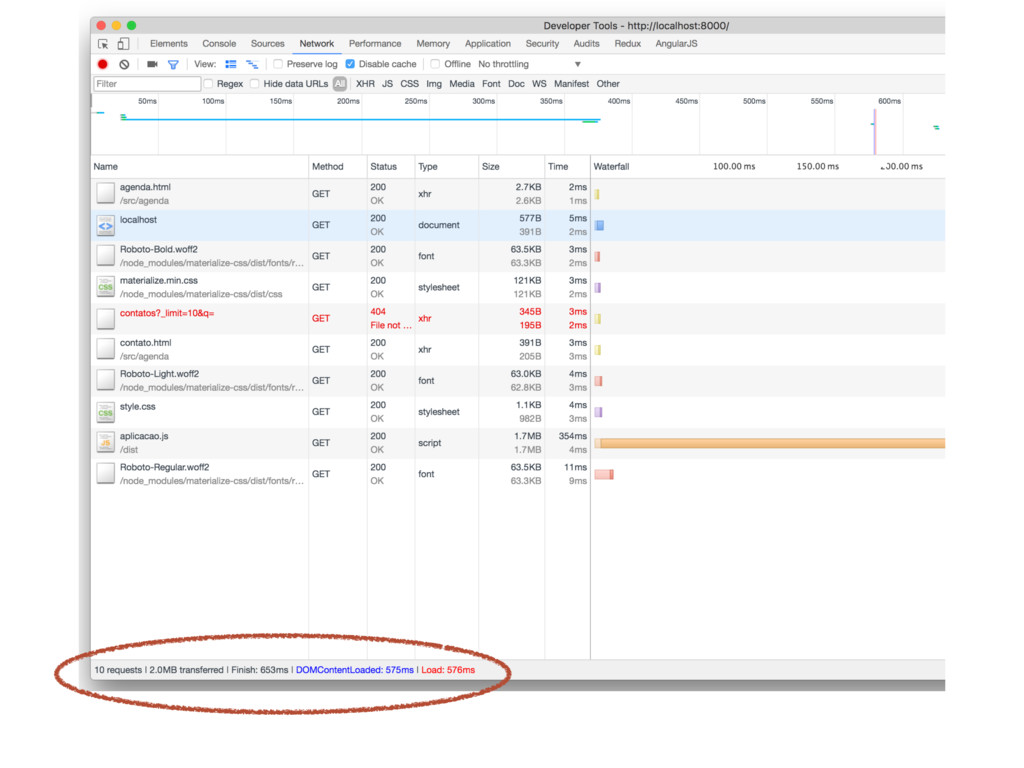Clear the network log

124,64
